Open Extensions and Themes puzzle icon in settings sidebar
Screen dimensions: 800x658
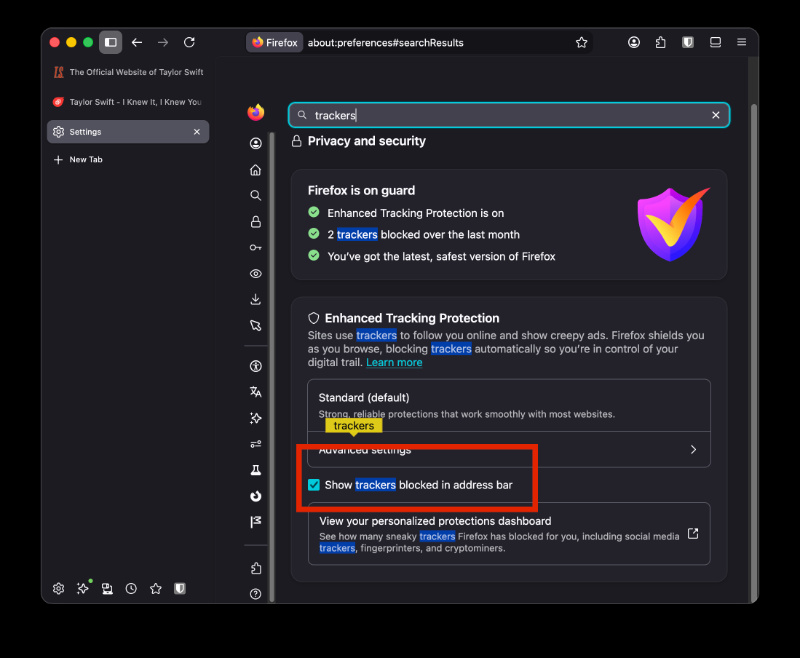pyautogui.click(x=256, y=568)
